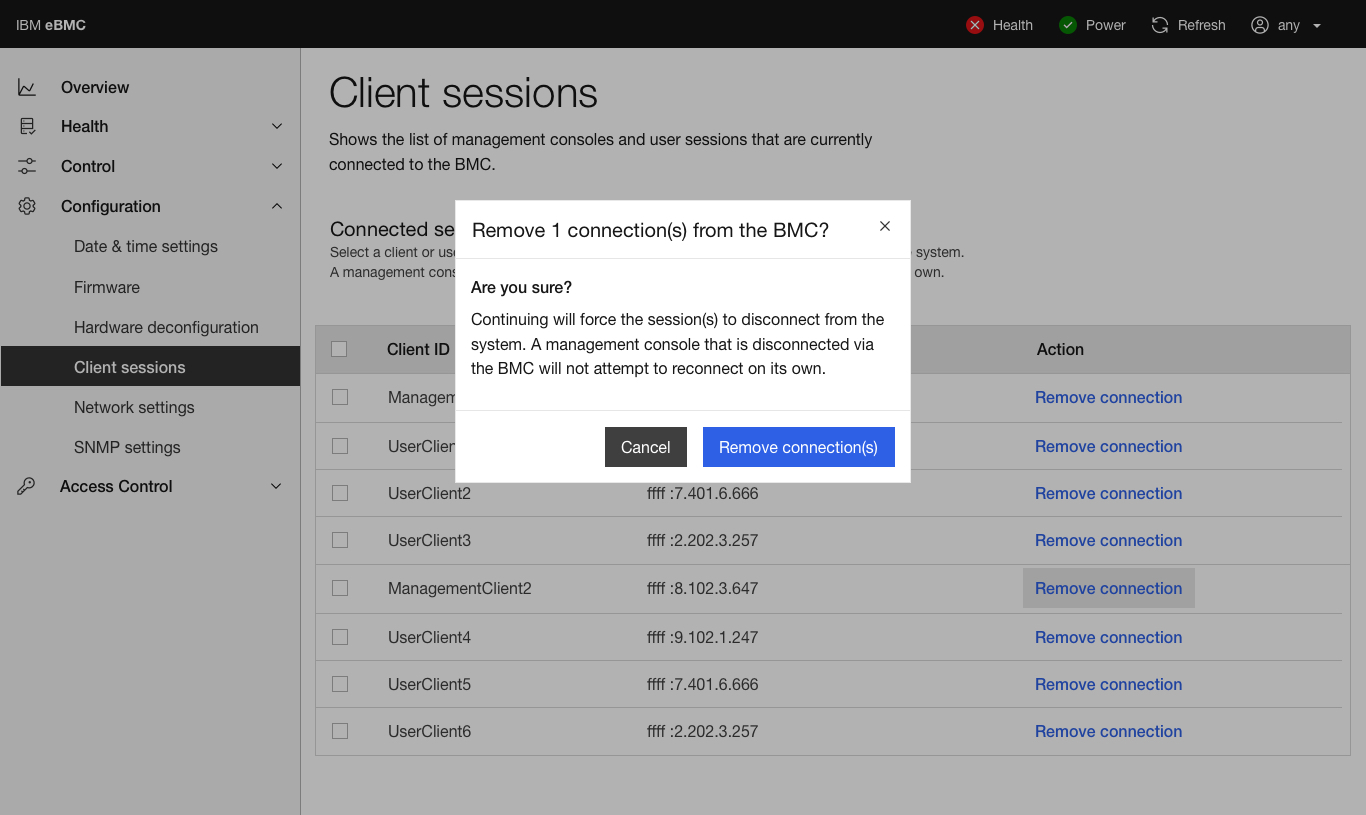Click the Access Control key icon
Image resolution: width=1366 pixels, height=815 pixels.
coord(26,486)
